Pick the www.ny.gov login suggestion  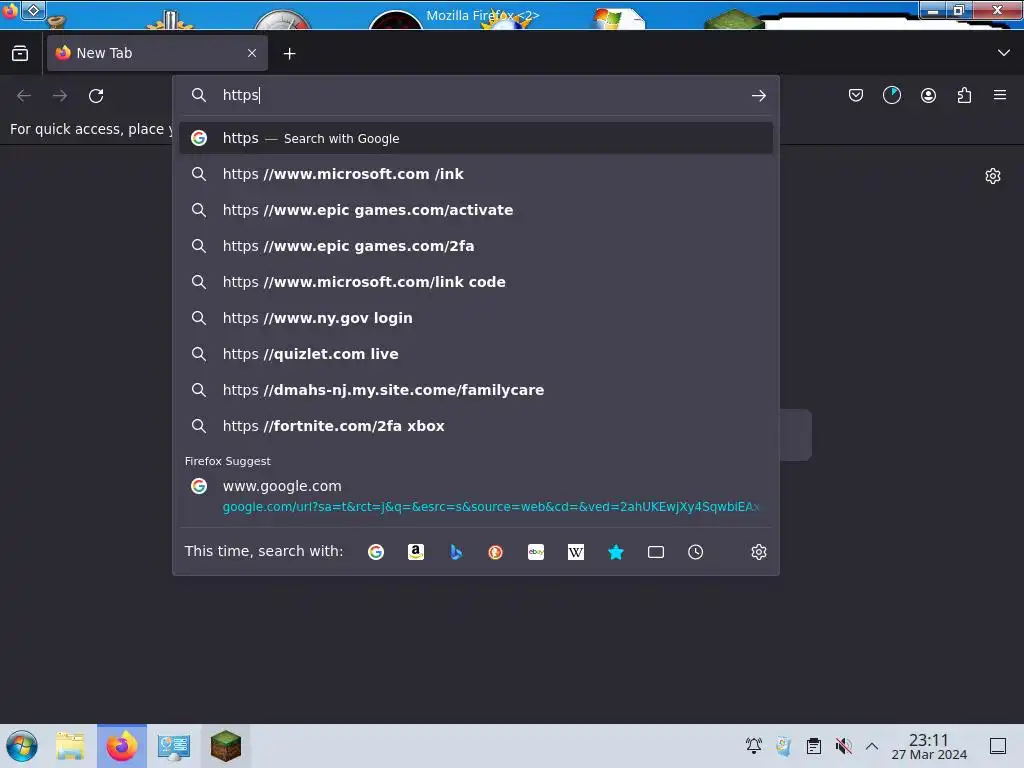(476, 317)
